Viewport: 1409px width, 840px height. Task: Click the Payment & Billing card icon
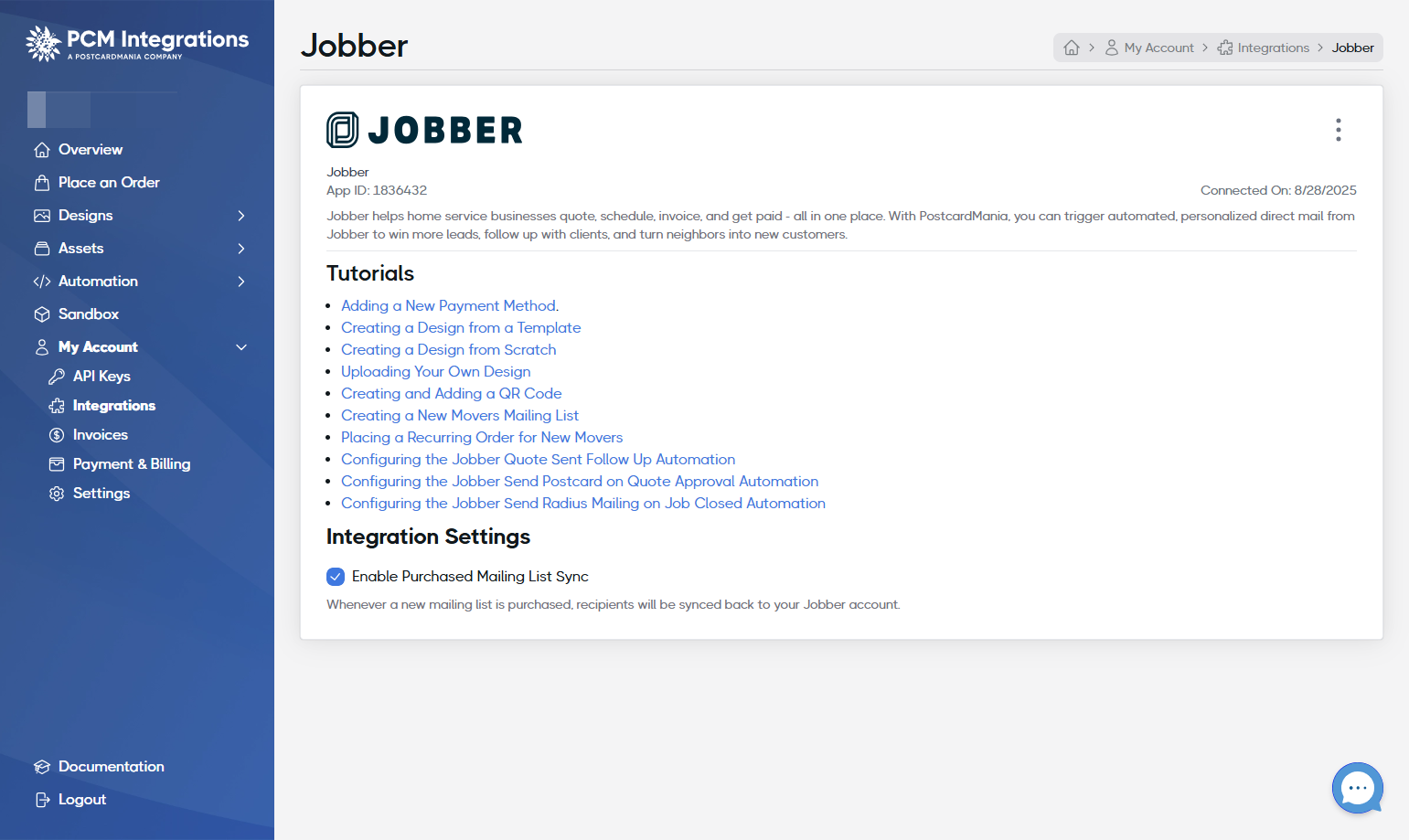pyautogui.click(x=57, y=464)
